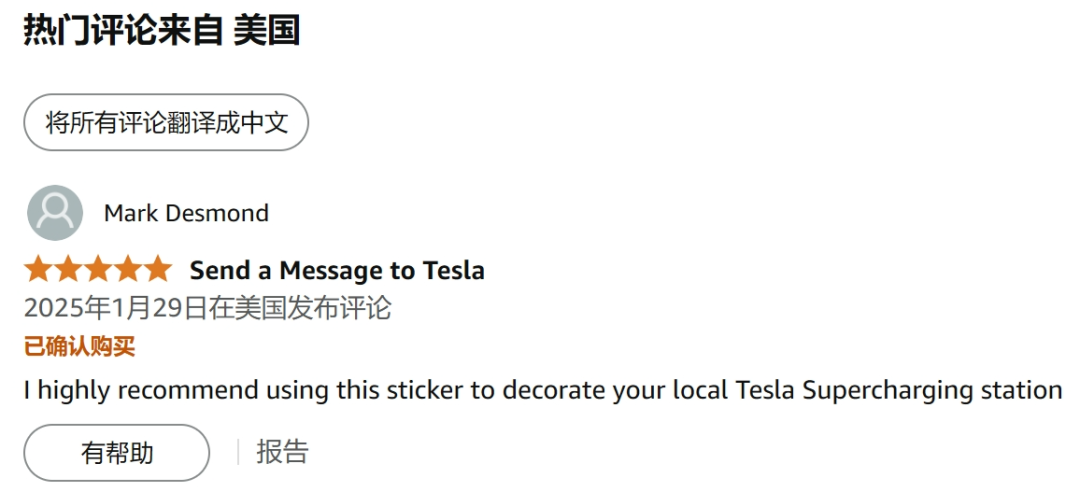Image resolution: width=1080 pixels, height=492 pixels.
Task: Click the 在美国发布评论 text after the date
Action: [x=300, y=308]
